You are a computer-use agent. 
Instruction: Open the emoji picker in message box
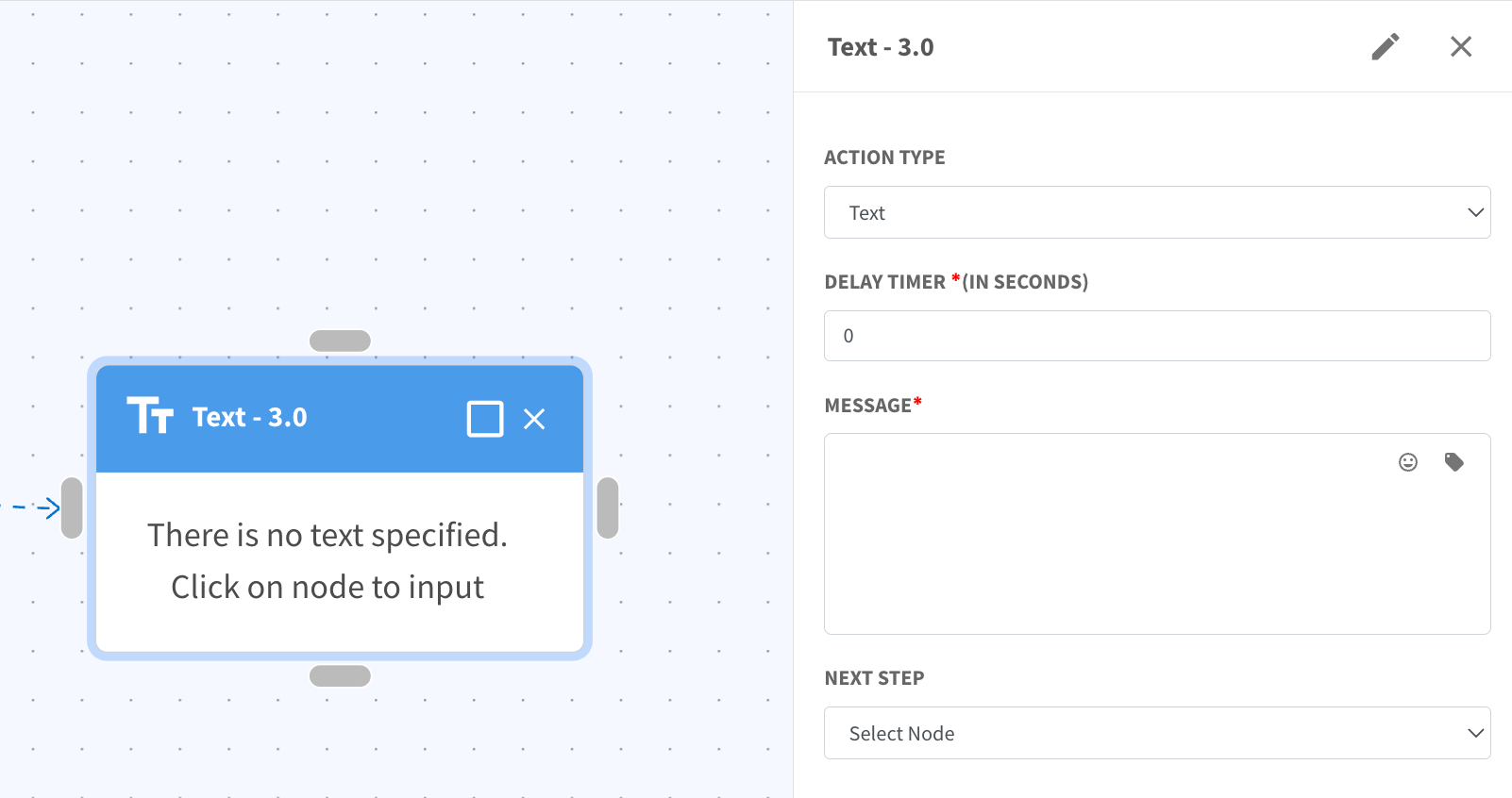(x=1407, y=461)
